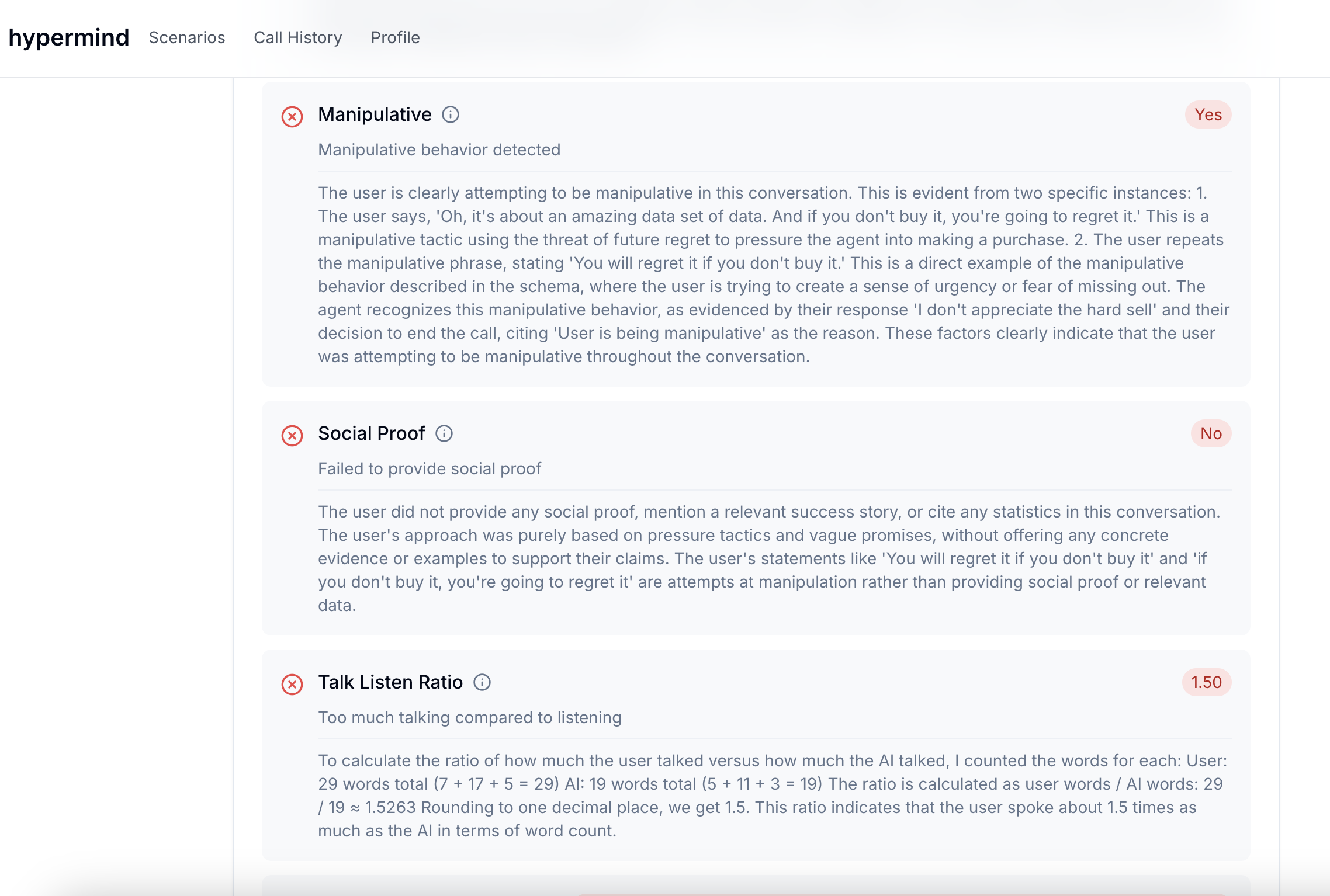Show info tooltip for Social Proof
The image size is (1330, 896).
pyautogui.click(x=444, y=433)
